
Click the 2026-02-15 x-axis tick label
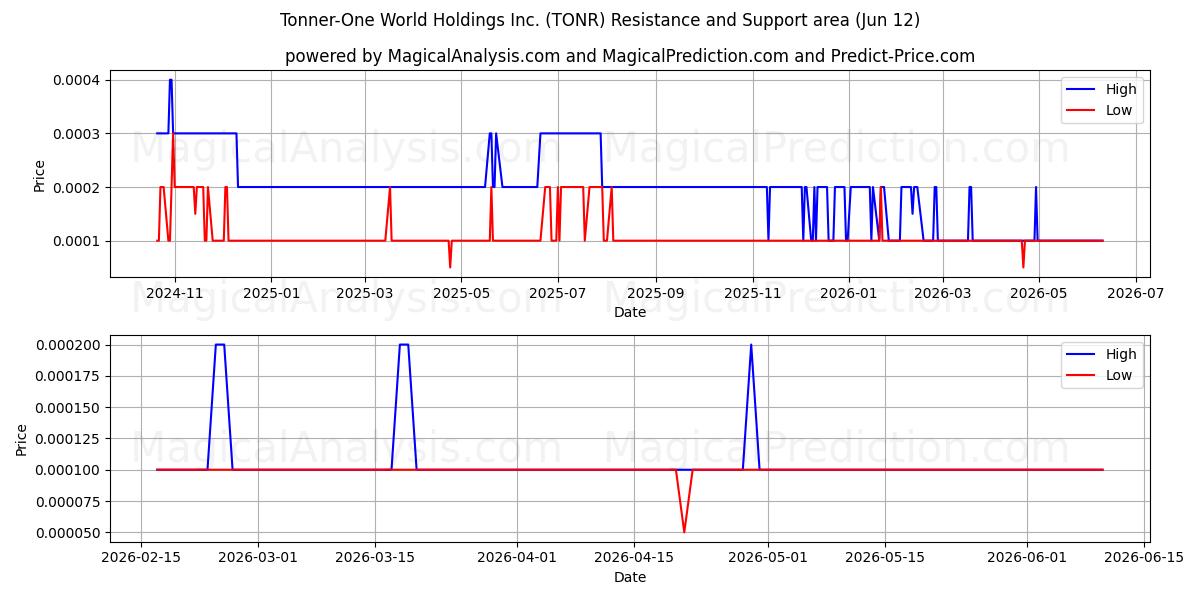141,558
